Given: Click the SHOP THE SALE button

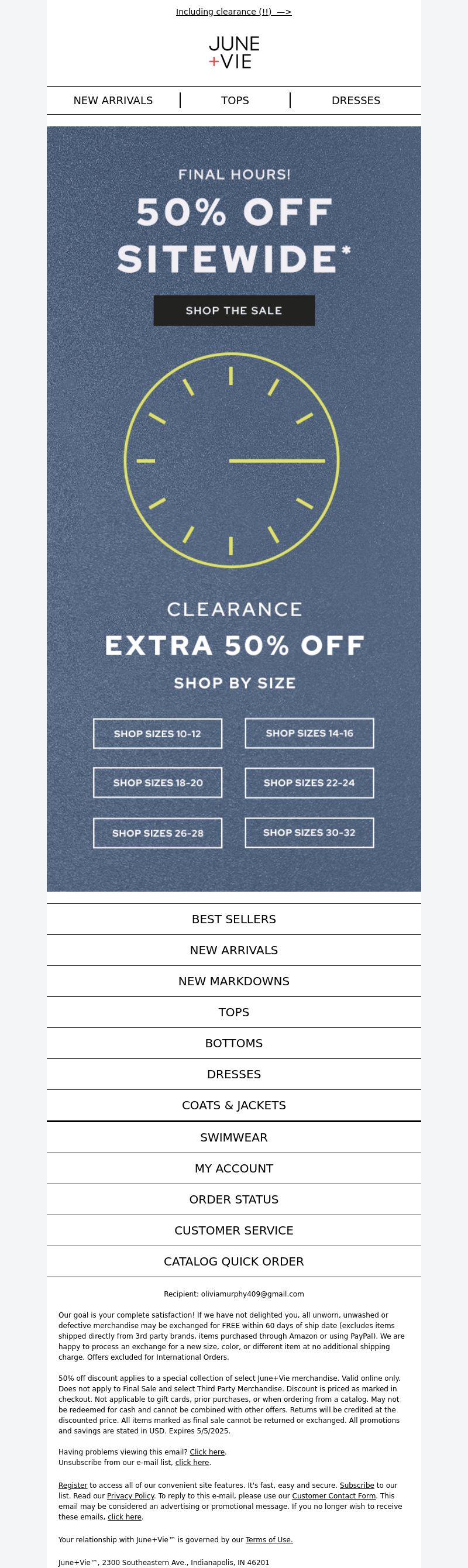Looking at the screenshot, I should point(233,311).
